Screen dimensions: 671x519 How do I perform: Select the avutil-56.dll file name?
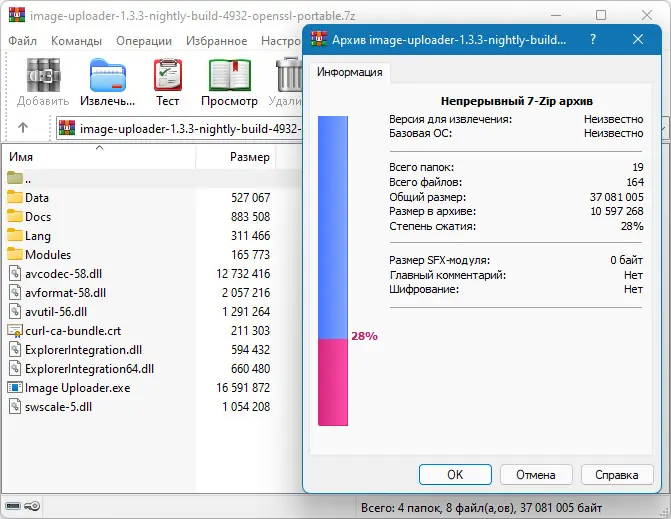click(x=56, y=311)
